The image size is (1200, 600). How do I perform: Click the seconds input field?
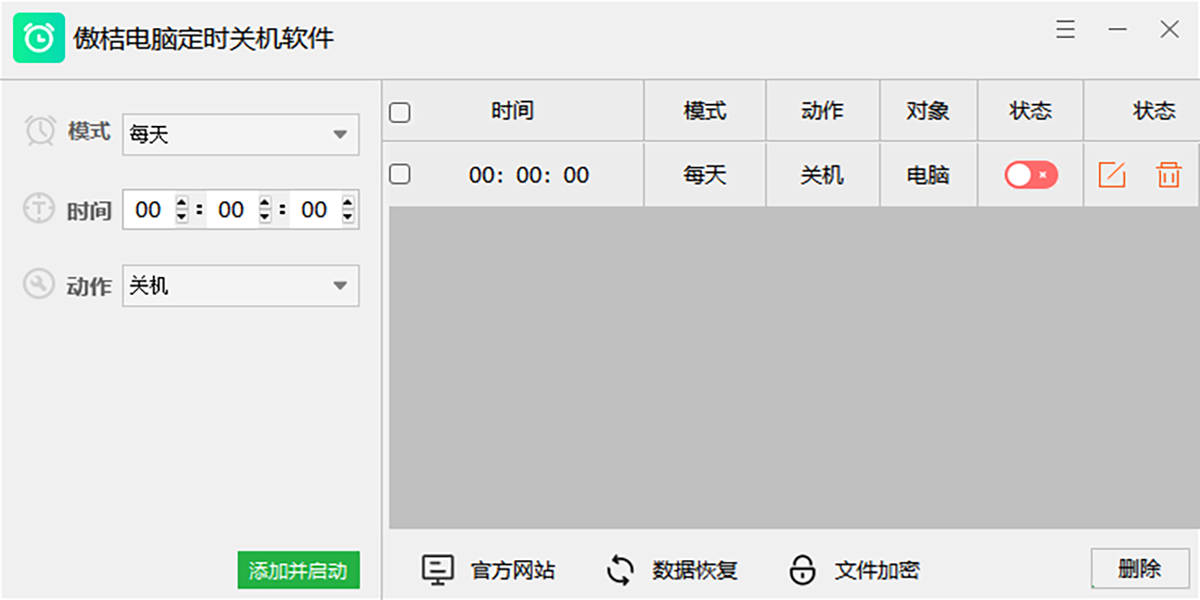[315, 209]
